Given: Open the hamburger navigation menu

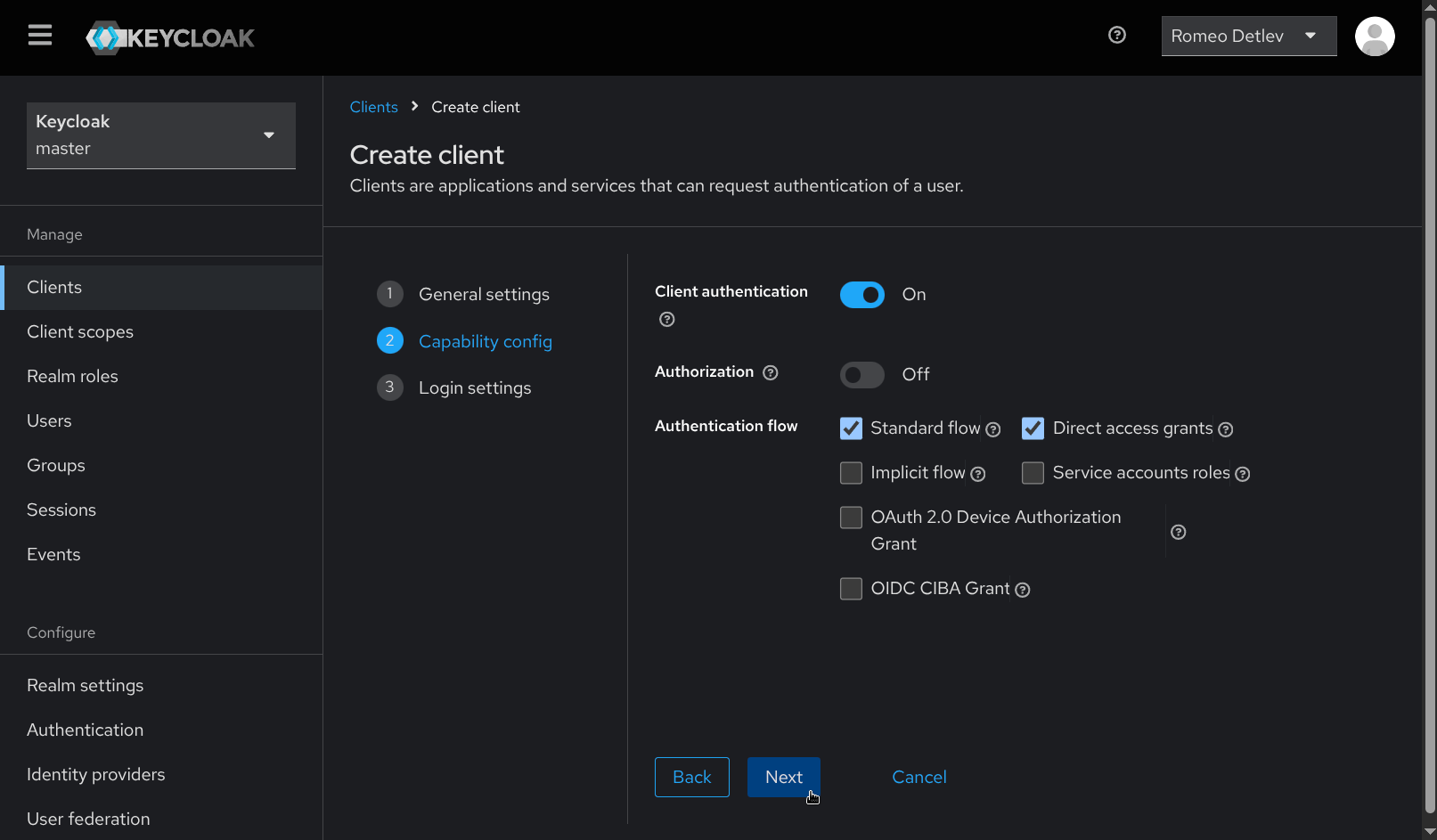Looking at the screenshot, I should [x=40, y=36].
